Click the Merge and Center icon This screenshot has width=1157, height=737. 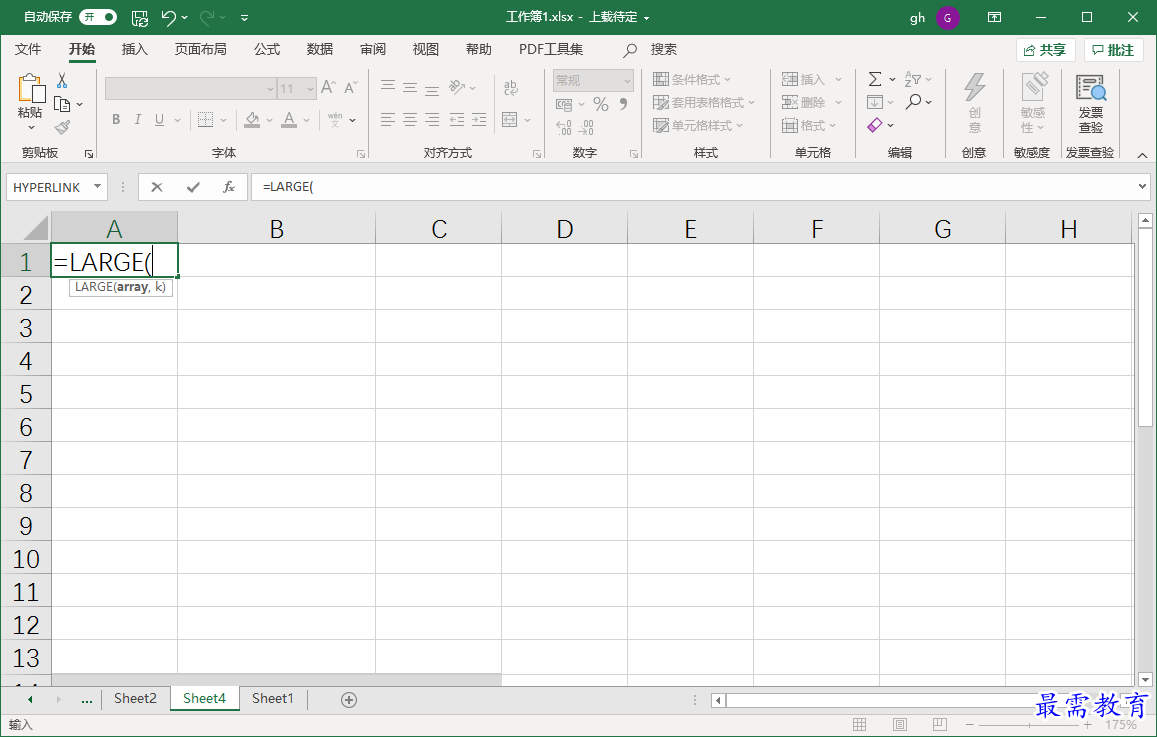(510, 120)
